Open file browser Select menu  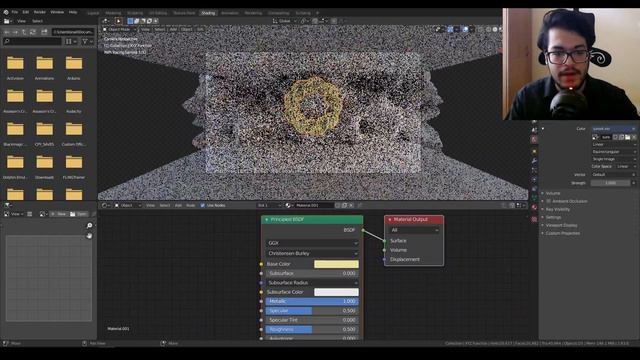pyautogui.click(x=37, y=21)
